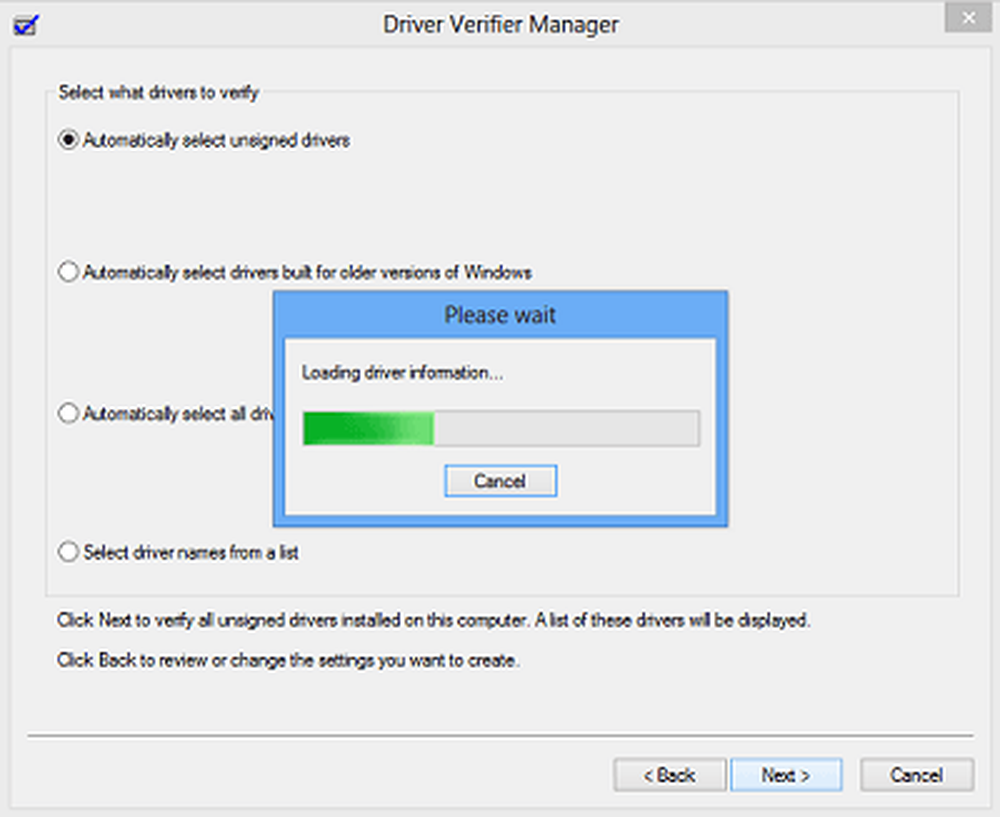Click the Please wait dialog title
1000x817 pixels.
click(x=500, y=315)
